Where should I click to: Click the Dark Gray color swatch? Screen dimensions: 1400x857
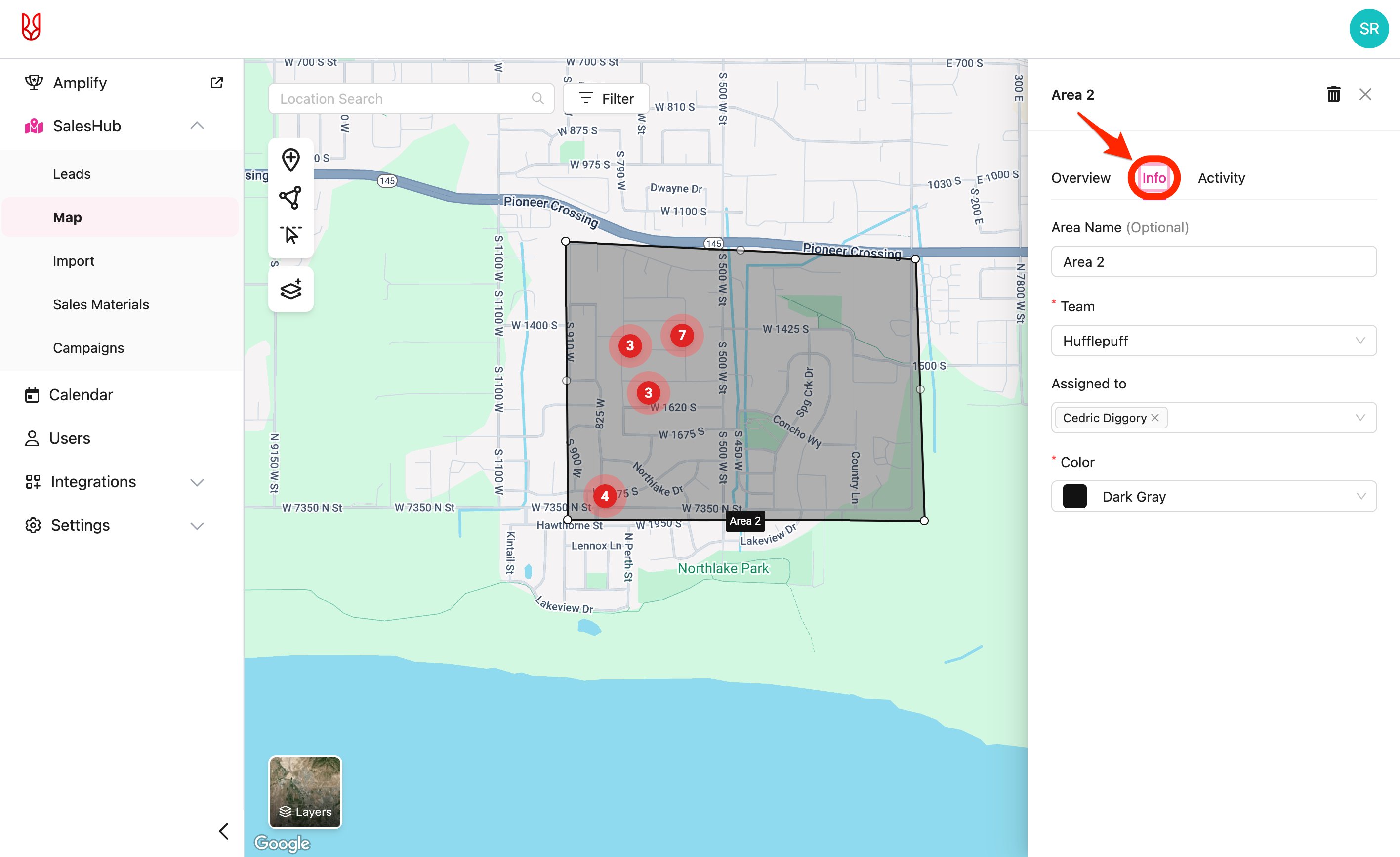(x=1074, y=497)
